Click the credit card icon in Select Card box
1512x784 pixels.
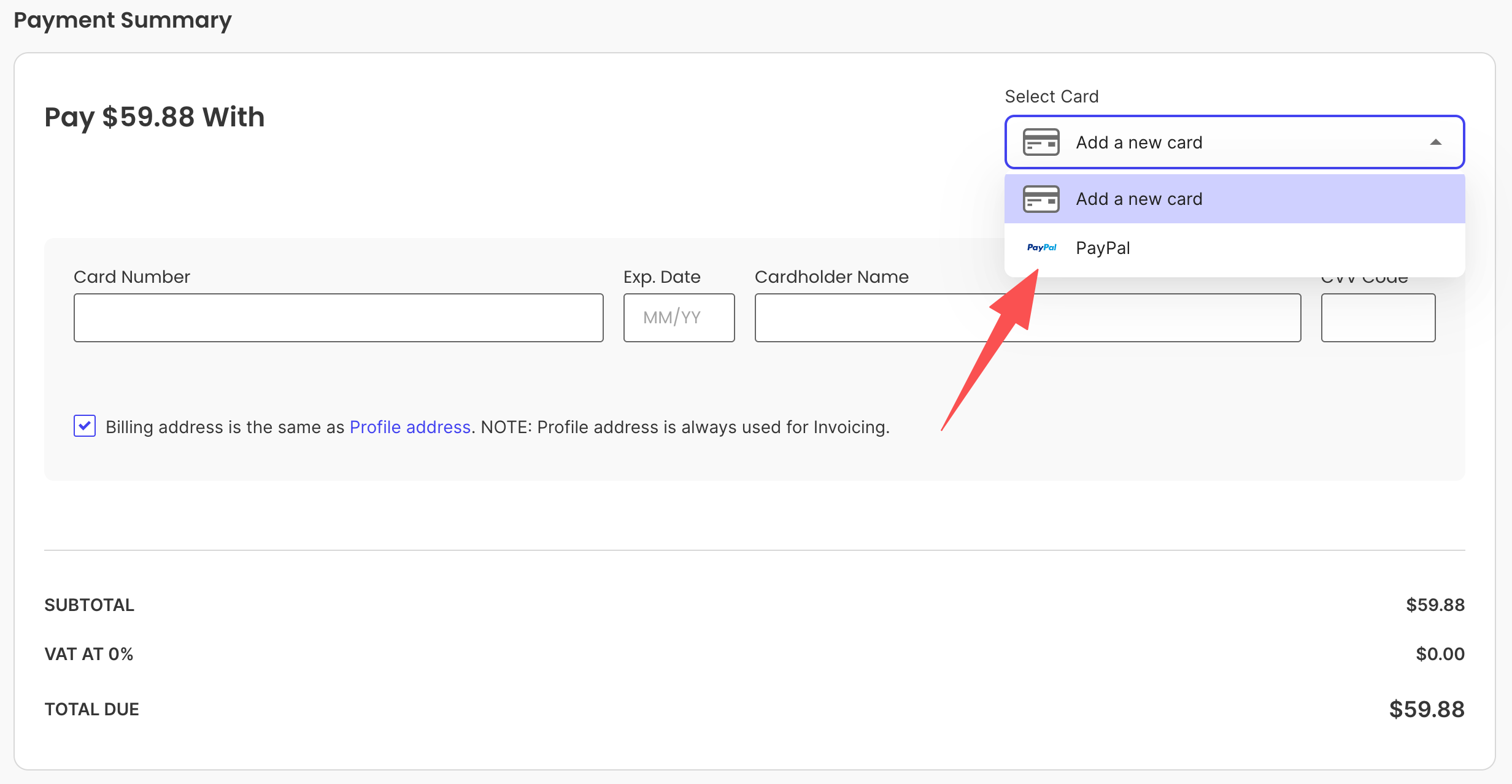click(1041, 142)
